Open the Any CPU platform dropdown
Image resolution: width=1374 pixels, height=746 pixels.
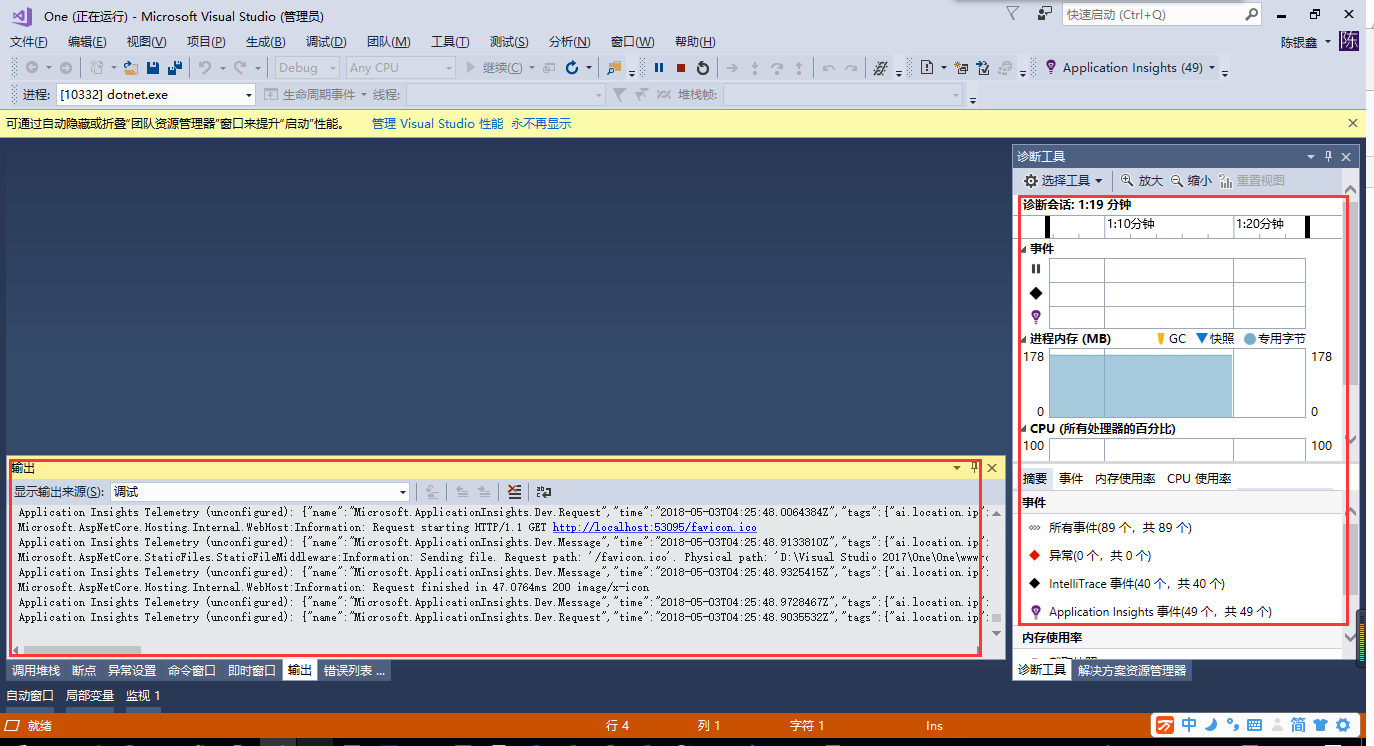pos(400,68)
